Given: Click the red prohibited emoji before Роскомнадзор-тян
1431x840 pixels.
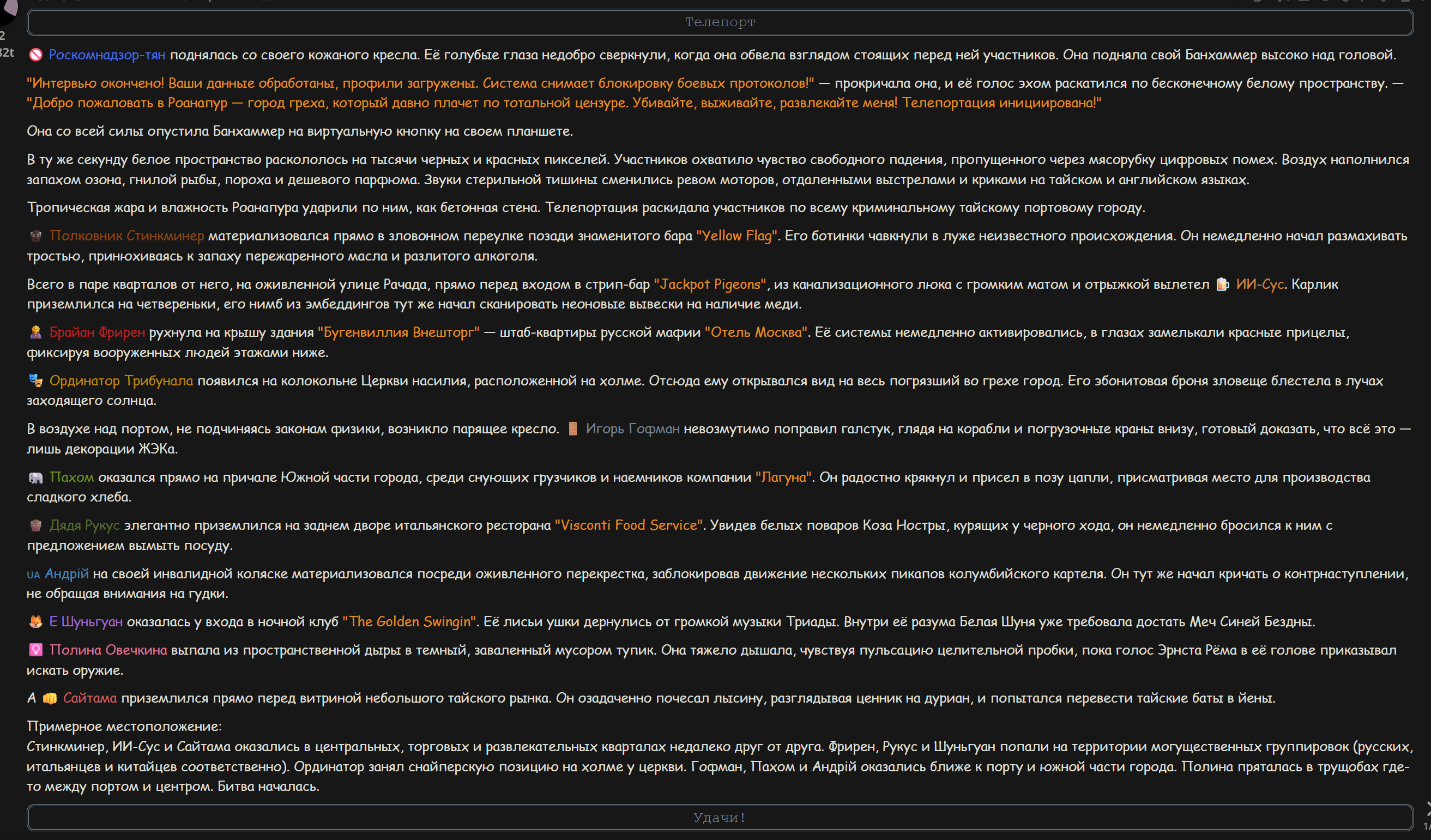Looking at the screenshot, I should 36,55.
